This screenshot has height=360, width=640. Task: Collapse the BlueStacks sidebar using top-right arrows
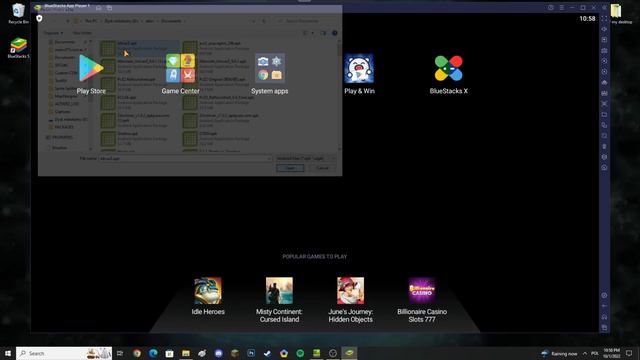[604, 8]
